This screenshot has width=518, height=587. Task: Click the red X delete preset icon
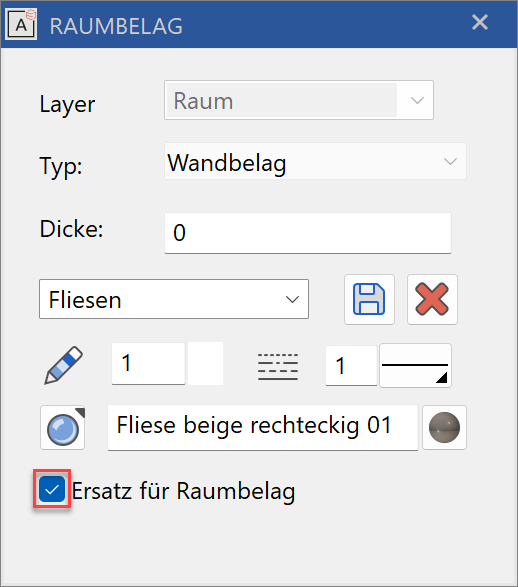432,299
